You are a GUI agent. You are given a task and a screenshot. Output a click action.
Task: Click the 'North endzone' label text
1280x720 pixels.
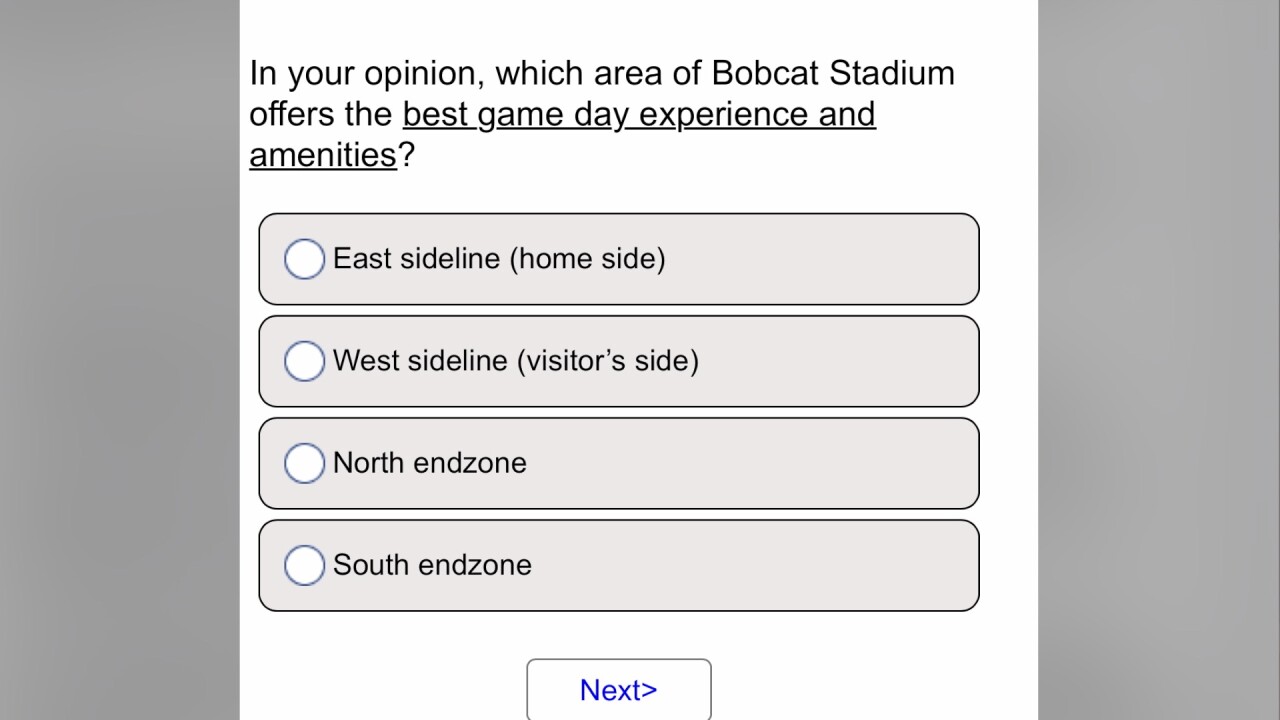(x=429, y=463)
